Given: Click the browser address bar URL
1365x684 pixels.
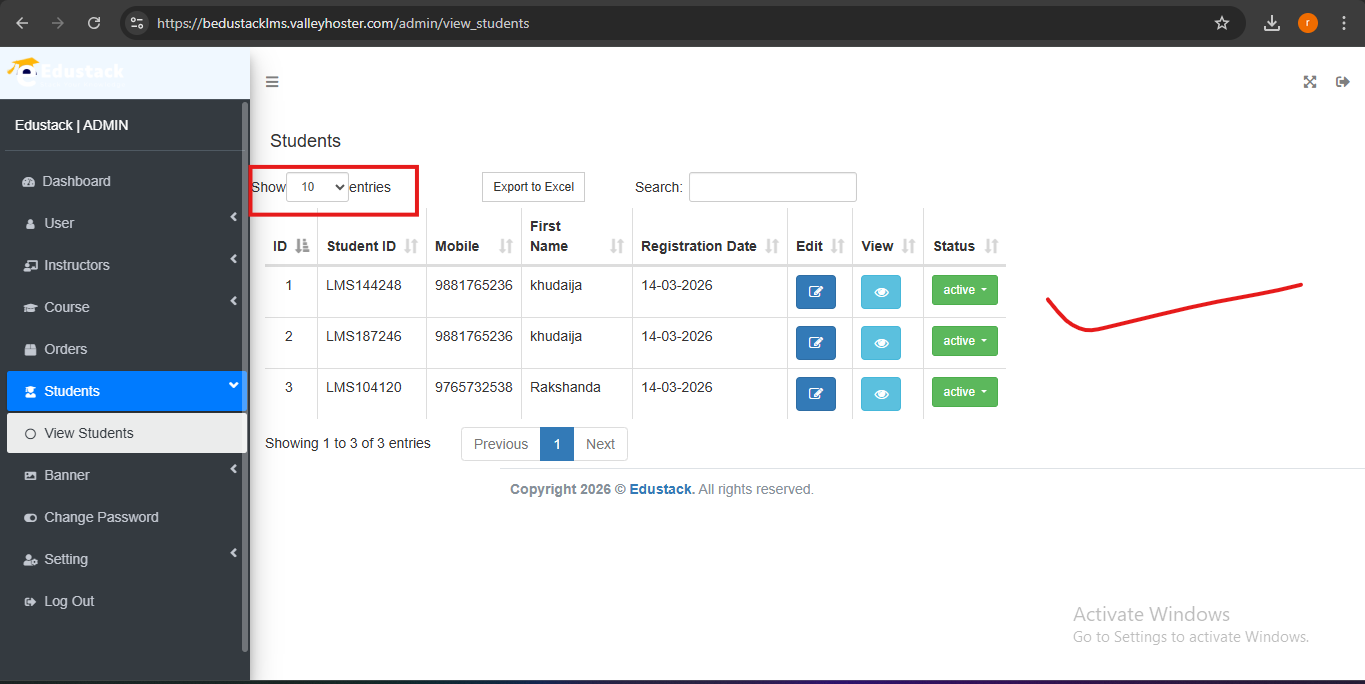Looking at the screenshot, I should 343,23.
